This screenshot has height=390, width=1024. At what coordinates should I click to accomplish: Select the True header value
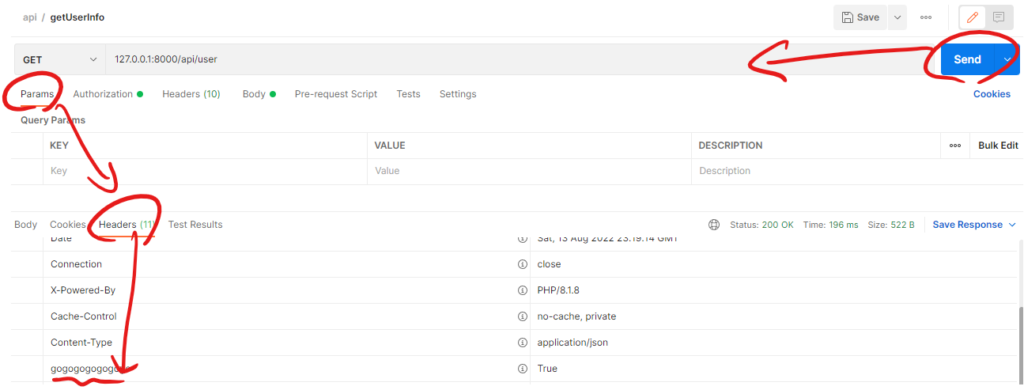(547, 369)
